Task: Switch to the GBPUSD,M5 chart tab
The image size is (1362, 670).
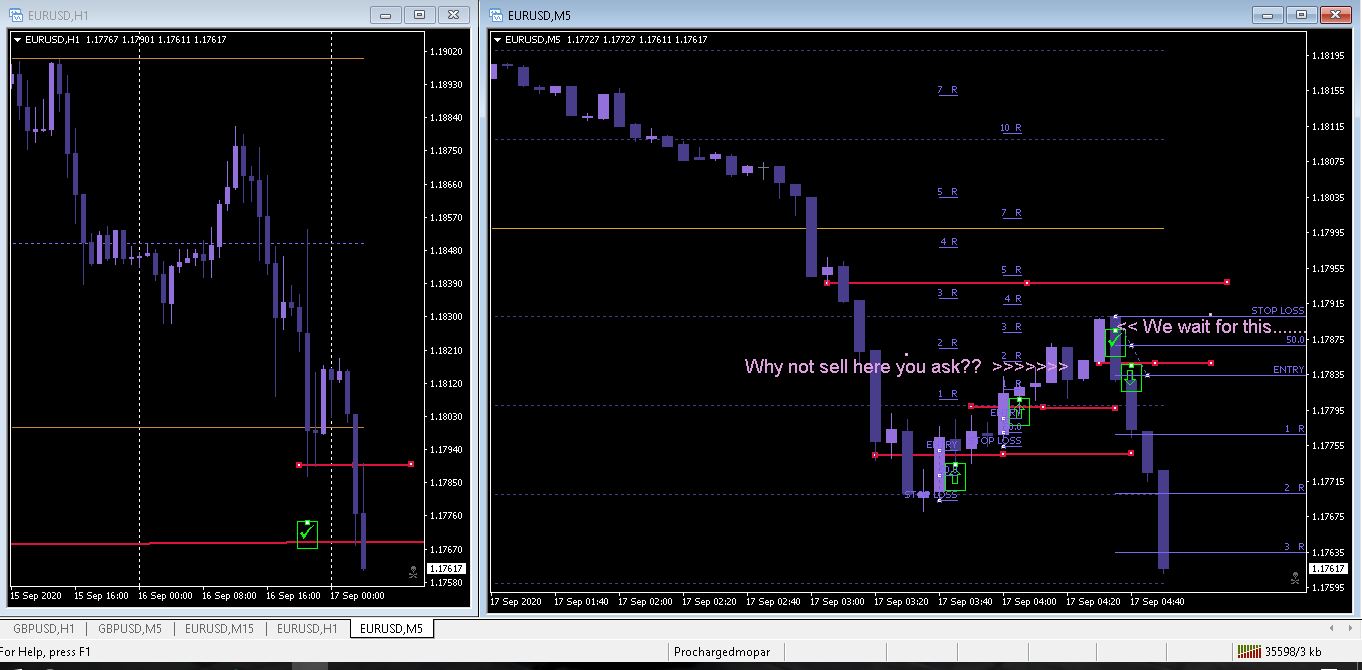Action: (x=129, y=629)
